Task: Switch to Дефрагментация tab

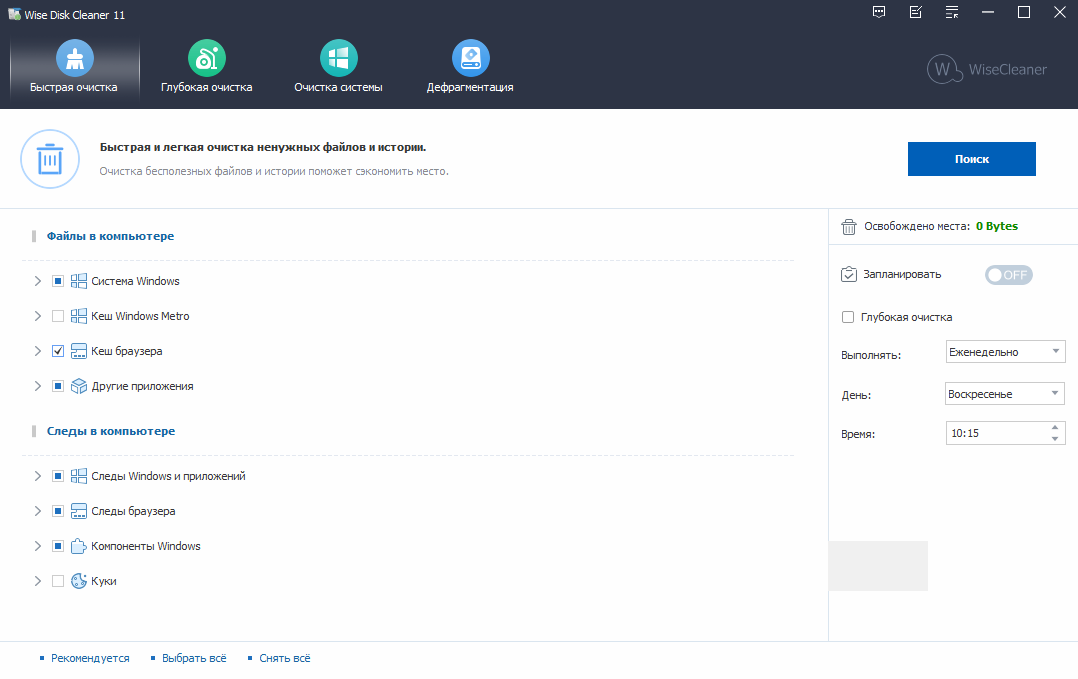Action: click(470, 67)
